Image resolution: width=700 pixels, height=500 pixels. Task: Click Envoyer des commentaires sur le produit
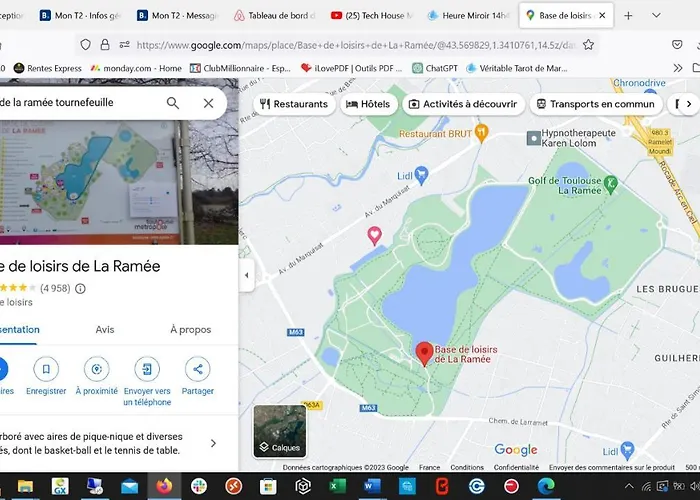(x=612, y=467)
